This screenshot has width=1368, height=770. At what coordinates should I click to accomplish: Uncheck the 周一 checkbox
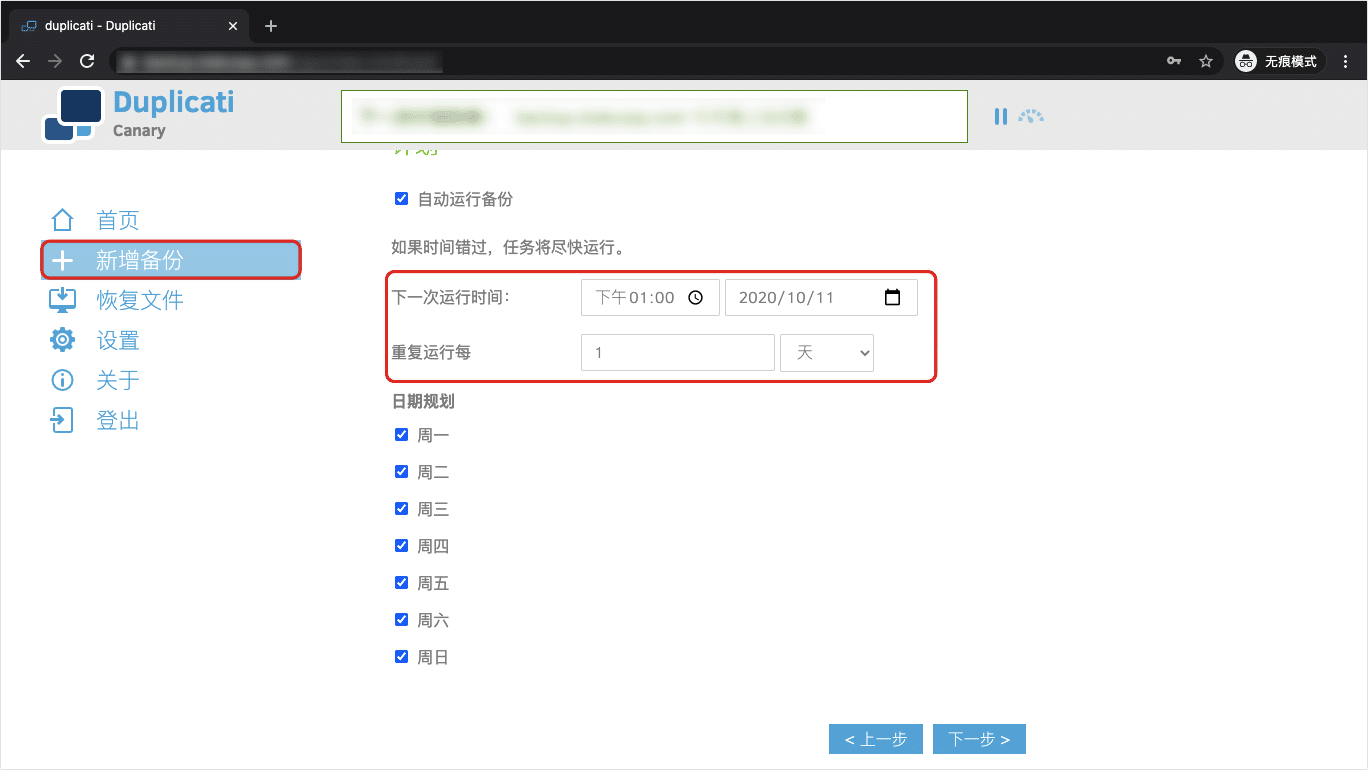pos(401,435)
